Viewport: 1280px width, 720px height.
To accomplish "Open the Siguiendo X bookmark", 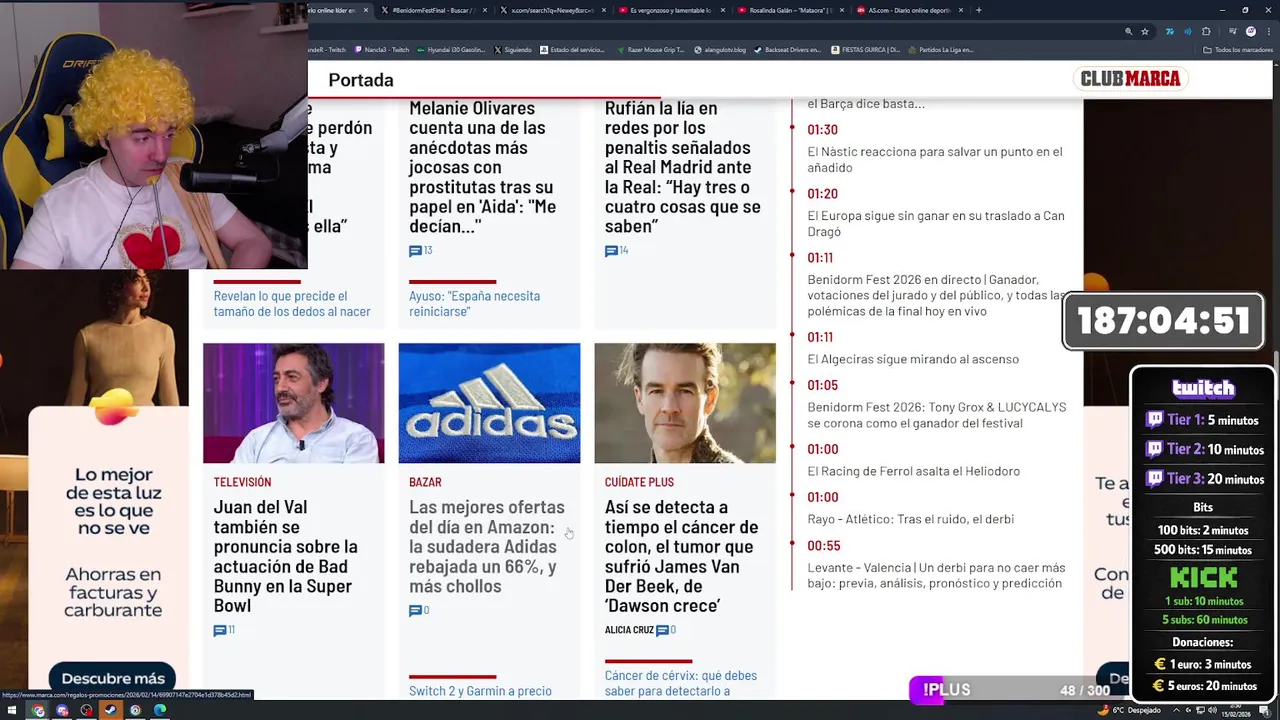I will tap(513, 49).
